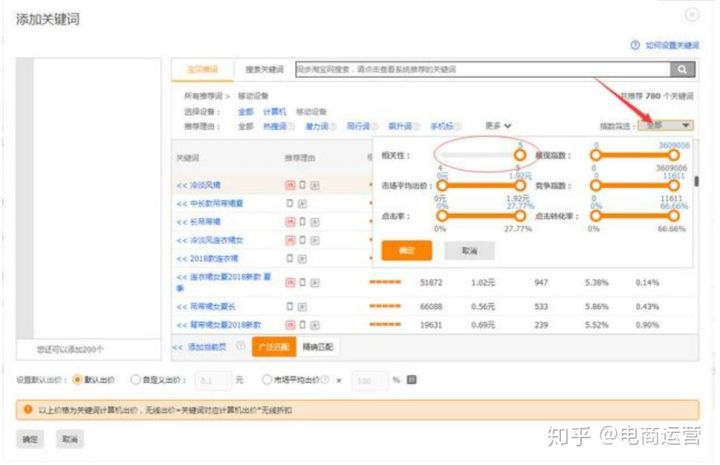Switch to the 搜索关键词 tab
Screen dimensions: 720x465
point(264,70)
